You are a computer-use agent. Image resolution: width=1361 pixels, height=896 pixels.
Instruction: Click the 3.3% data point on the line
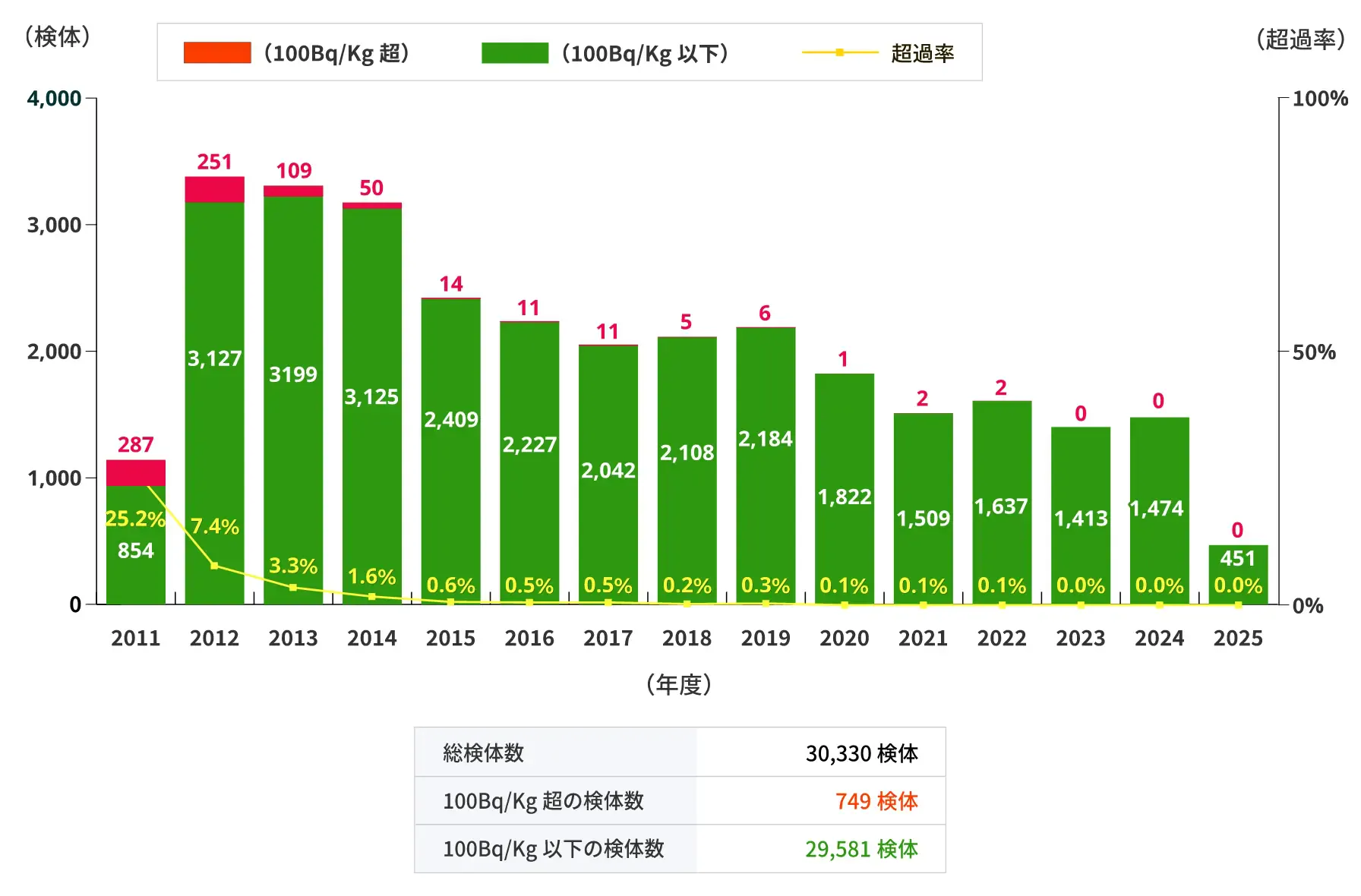(x=293, y=587)
